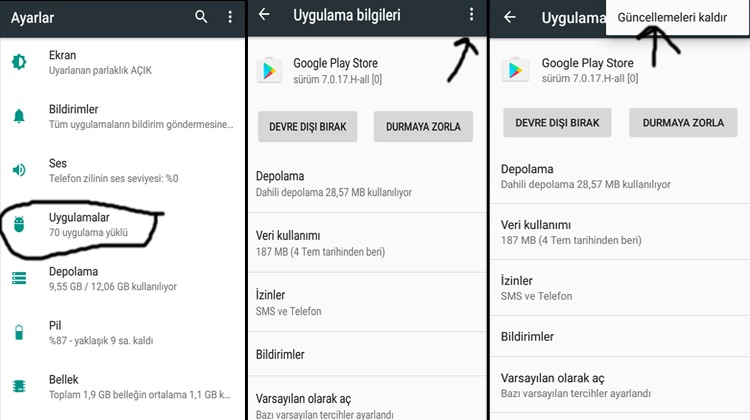Open Veri kullanımı in middle panel
The height and width of the screenshot is (420, 750).
pyautogui.click(x=367, y=243)
